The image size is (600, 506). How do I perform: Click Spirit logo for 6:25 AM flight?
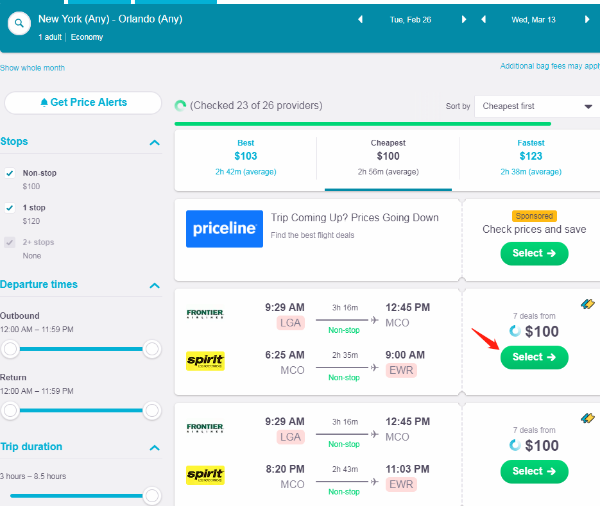coord(205,361)
